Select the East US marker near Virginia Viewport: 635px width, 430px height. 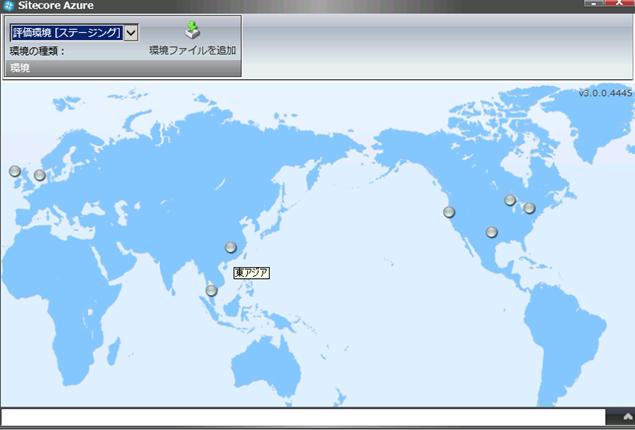[x=529, y=208]
